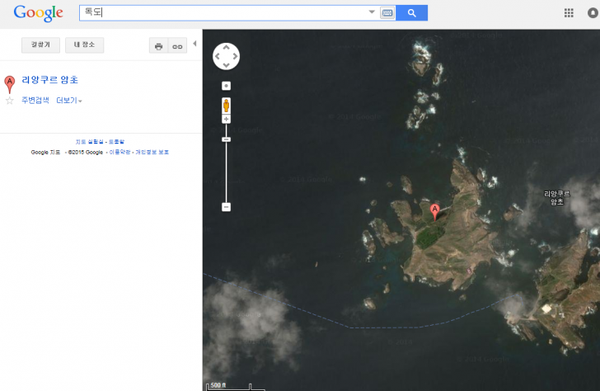Collapse the left results panel arrow

(x=195, y=44)
